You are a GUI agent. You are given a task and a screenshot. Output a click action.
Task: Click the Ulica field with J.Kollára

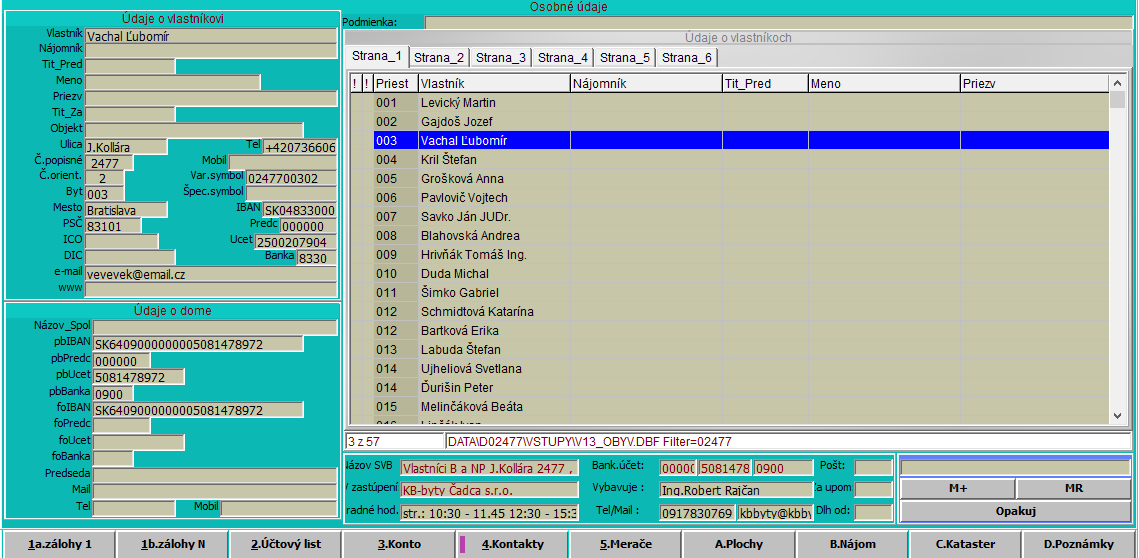pos(126,147)
